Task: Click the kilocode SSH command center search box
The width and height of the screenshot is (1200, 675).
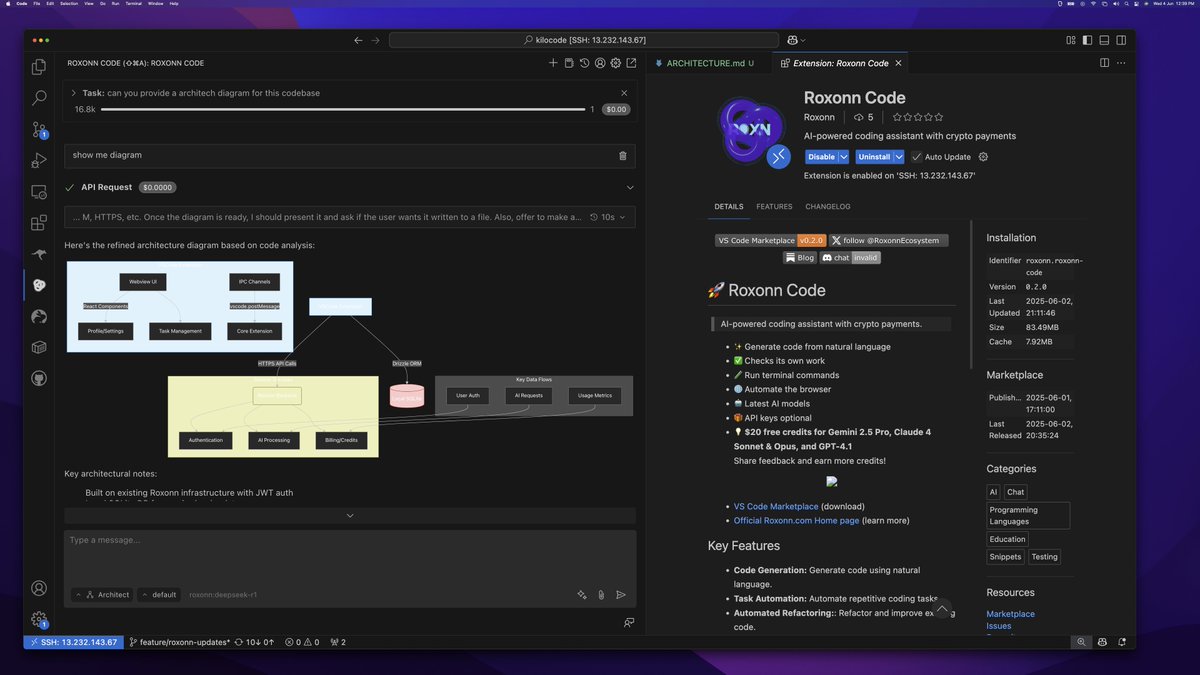Action: coord(584,40)
